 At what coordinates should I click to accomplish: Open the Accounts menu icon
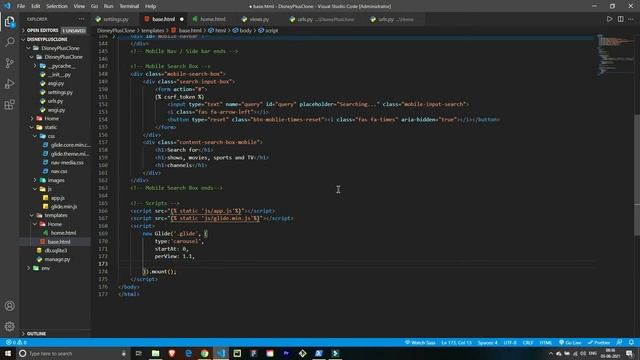pos(9,306)
